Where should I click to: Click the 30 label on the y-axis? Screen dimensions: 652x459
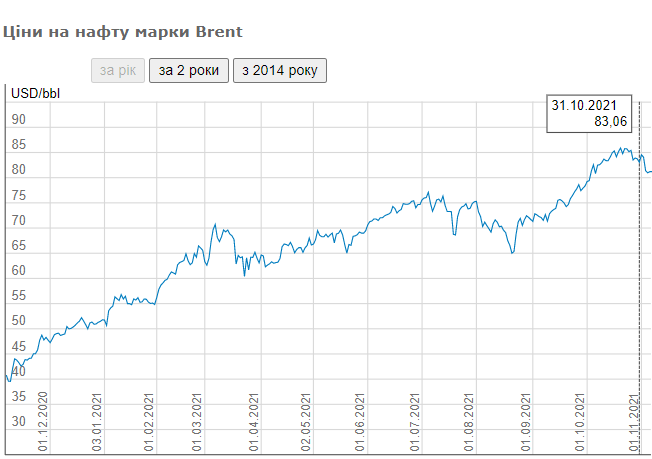(18, 422)
